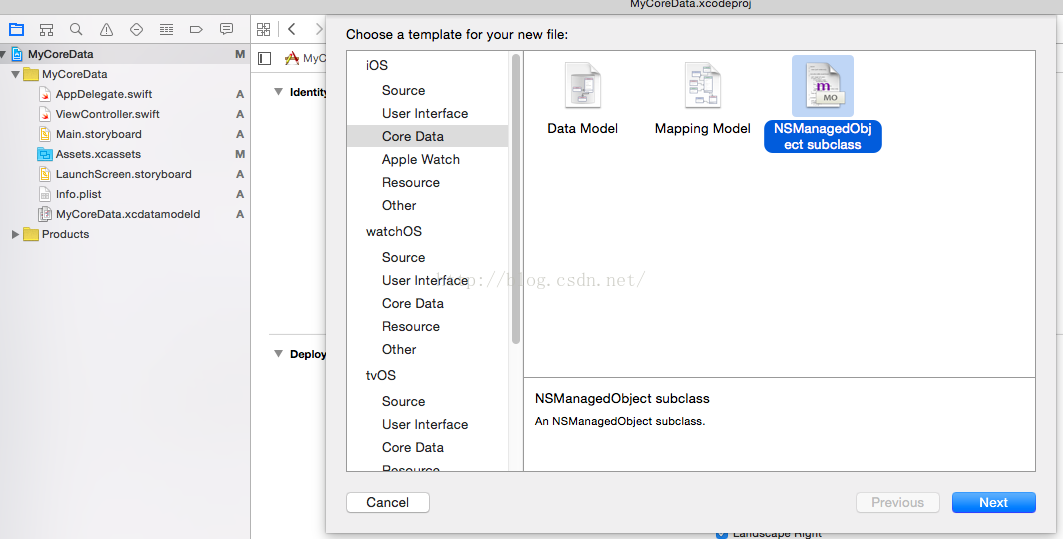Click the Assets.xcassets folder icon

(x=45, y=154)
